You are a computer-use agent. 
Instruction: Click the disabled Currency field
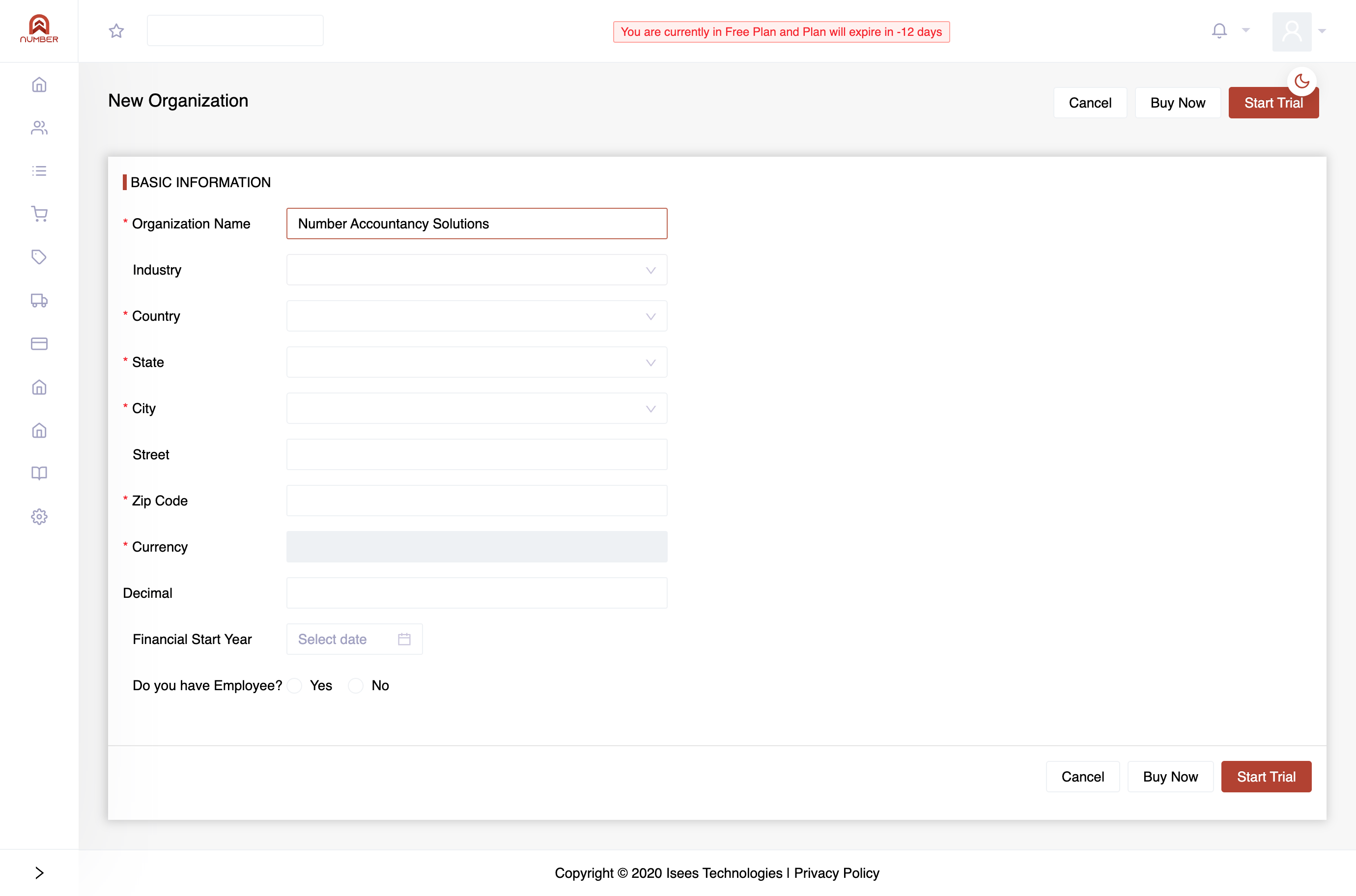477,547
